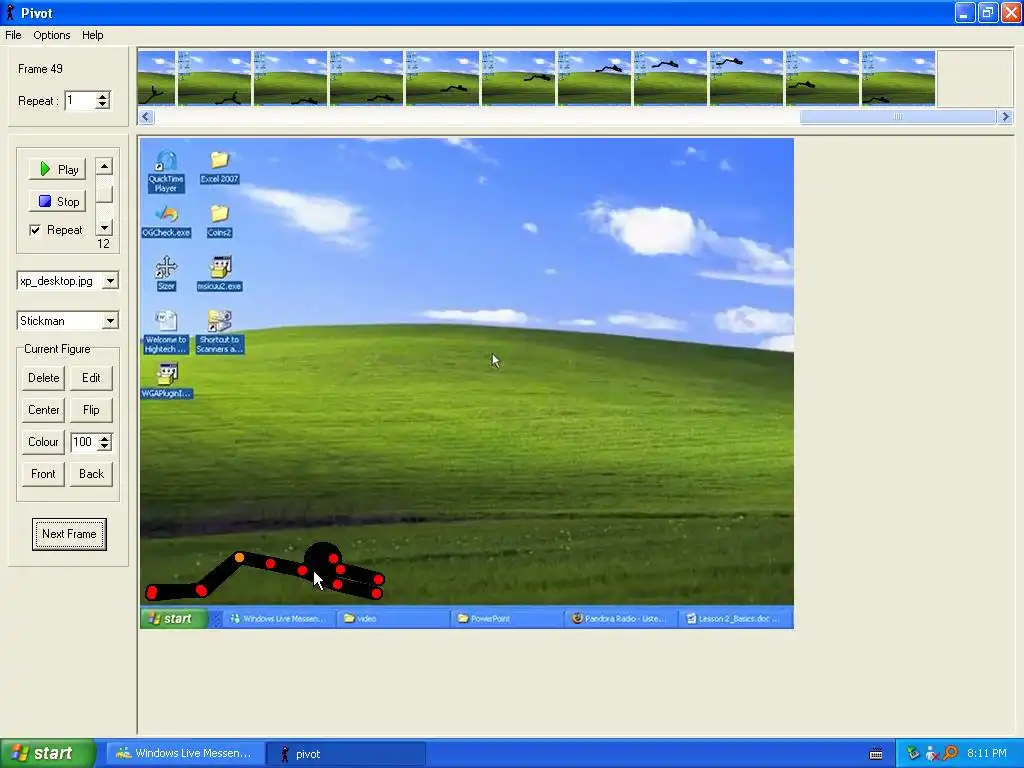Image resolution: width=1024 pixels, height=768 pixels.
Task: Edit the current figure
Action: (91, 377)
